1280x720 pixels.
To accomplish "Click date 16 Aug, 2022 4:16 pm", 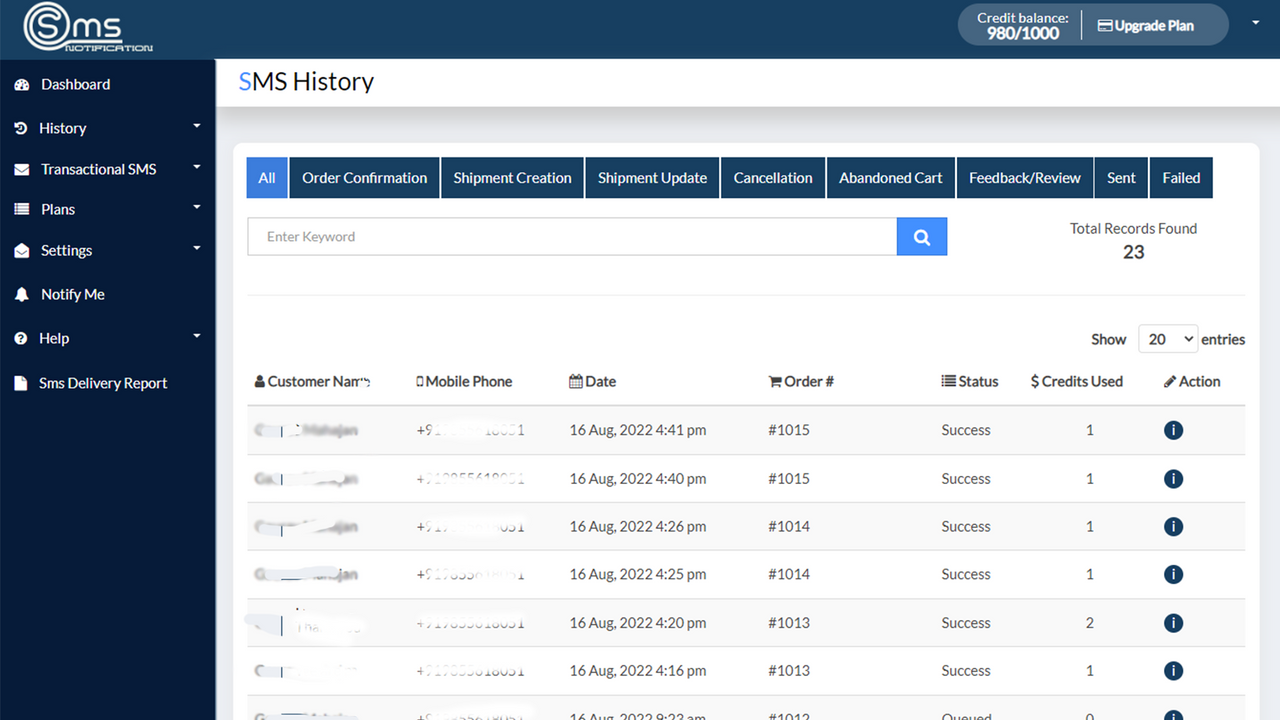I will tap(638, 671).
